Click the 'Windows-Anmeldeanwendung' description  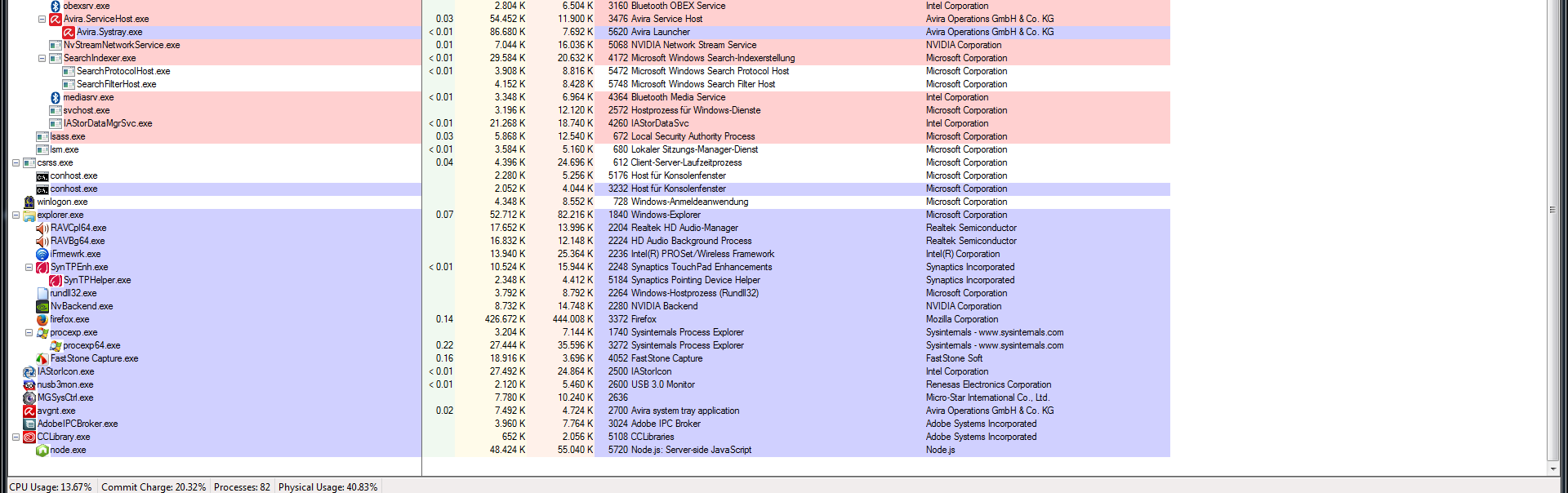pos(689,202)
